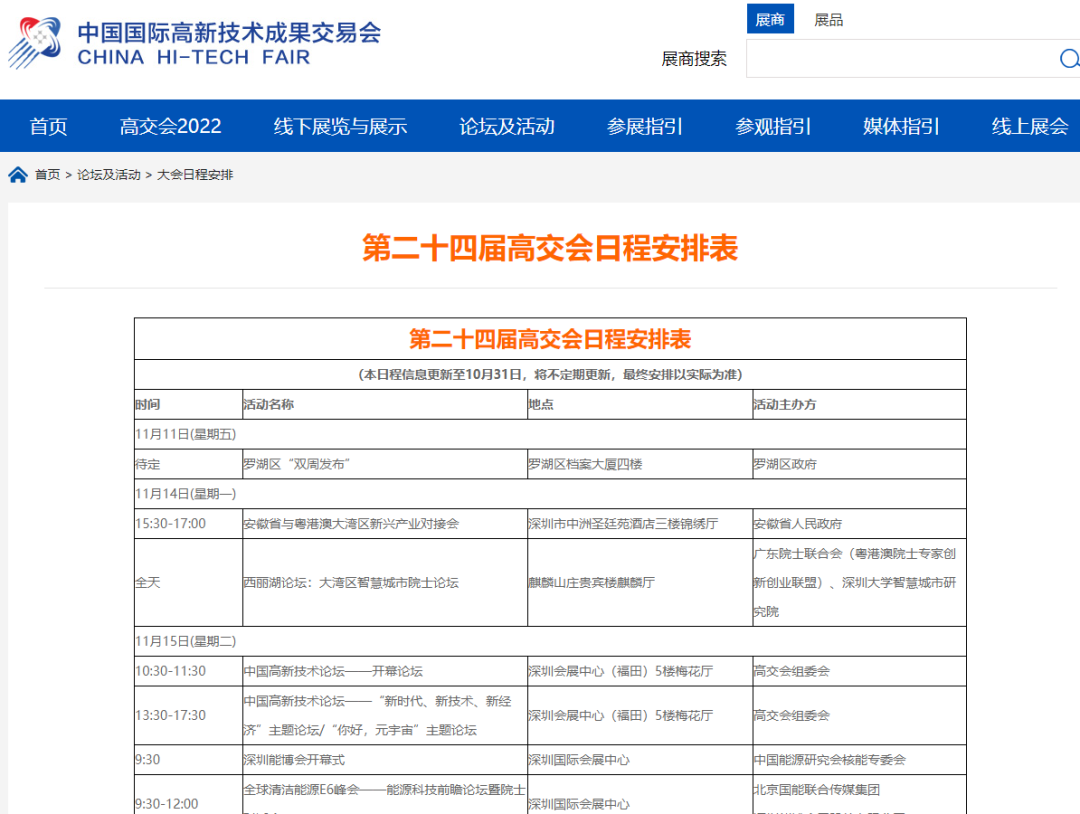Open the 线下展览与展示 menu item
The height and width of the screenshot is (814, 1080).
pyautogui.click(x=340, y=126)
